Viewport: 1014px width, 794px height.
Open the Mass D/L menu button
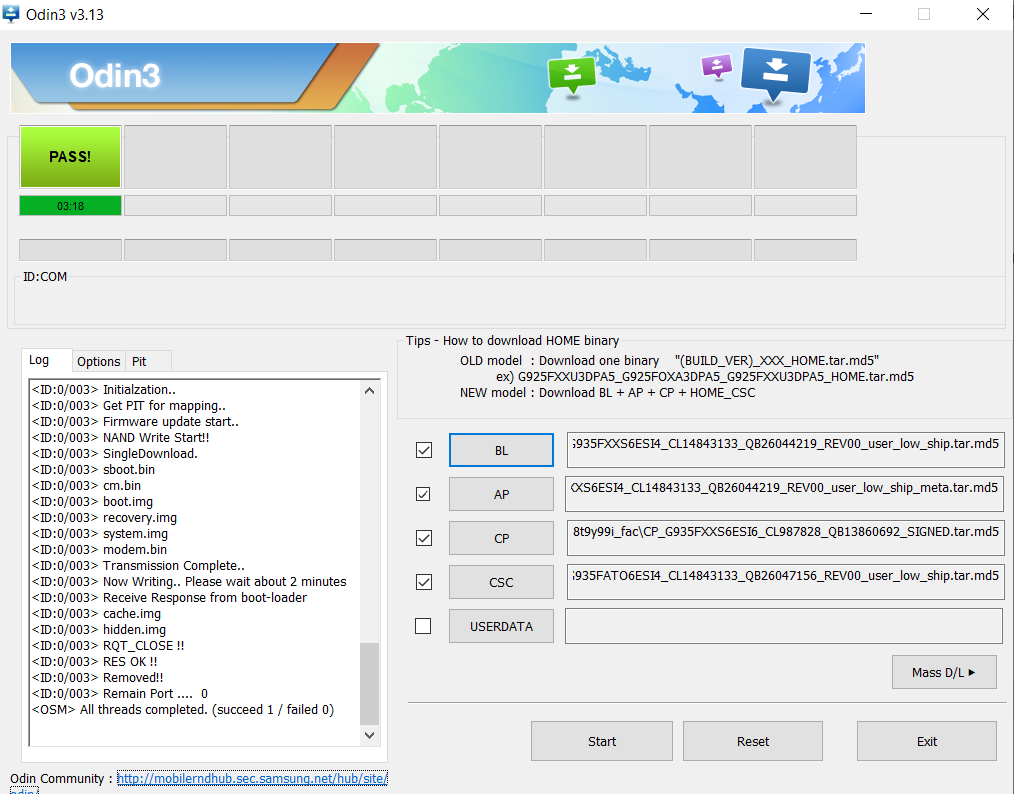[x=944, y=672]
